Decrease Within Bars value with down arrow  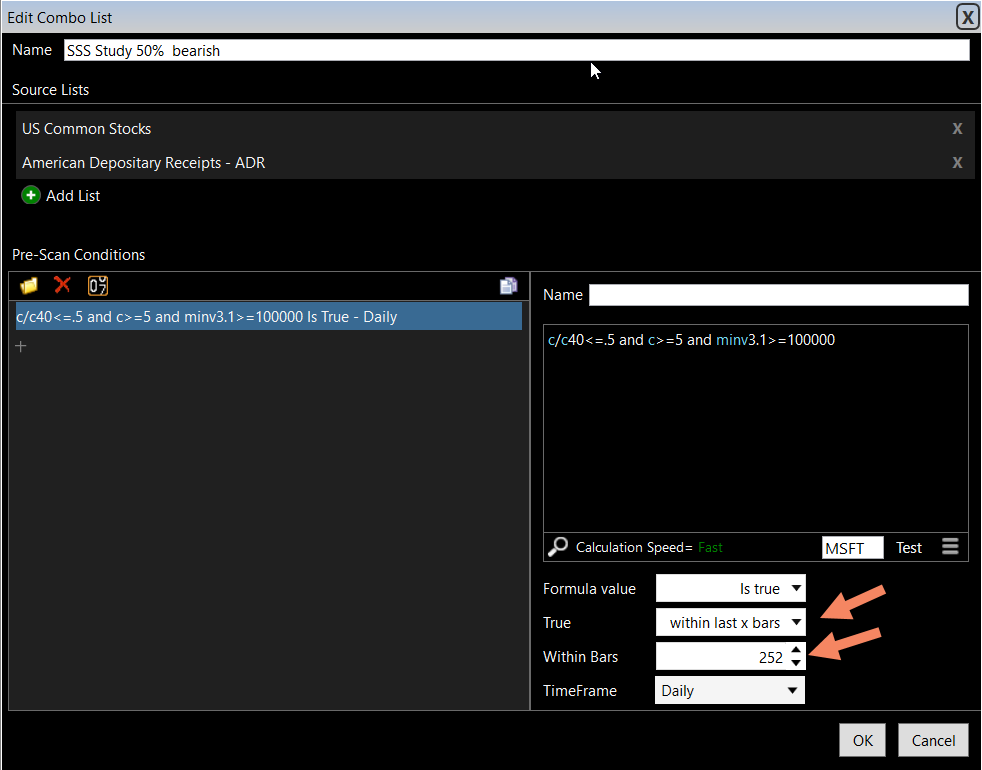(796, 663)
